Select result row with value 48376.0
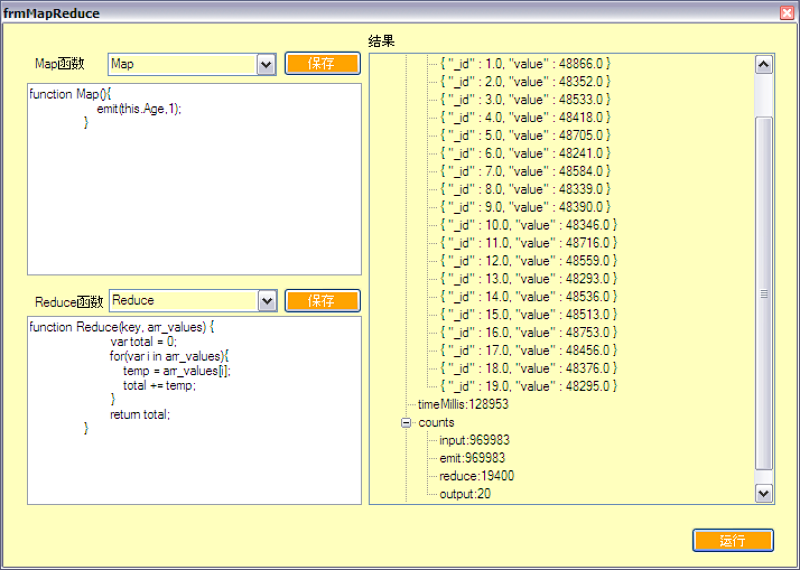The image size is (800, 570). 529,368
